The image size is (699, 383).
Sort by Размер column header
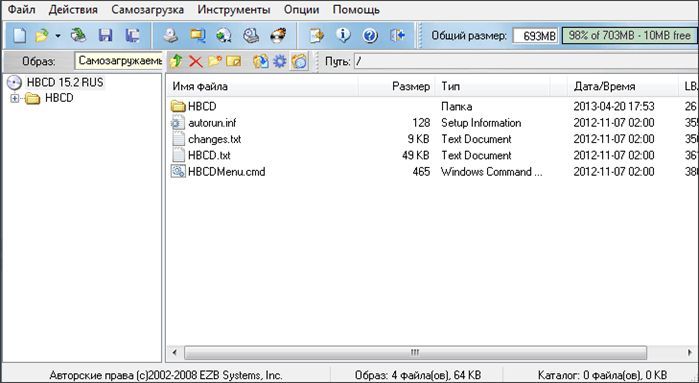[397, 86]
